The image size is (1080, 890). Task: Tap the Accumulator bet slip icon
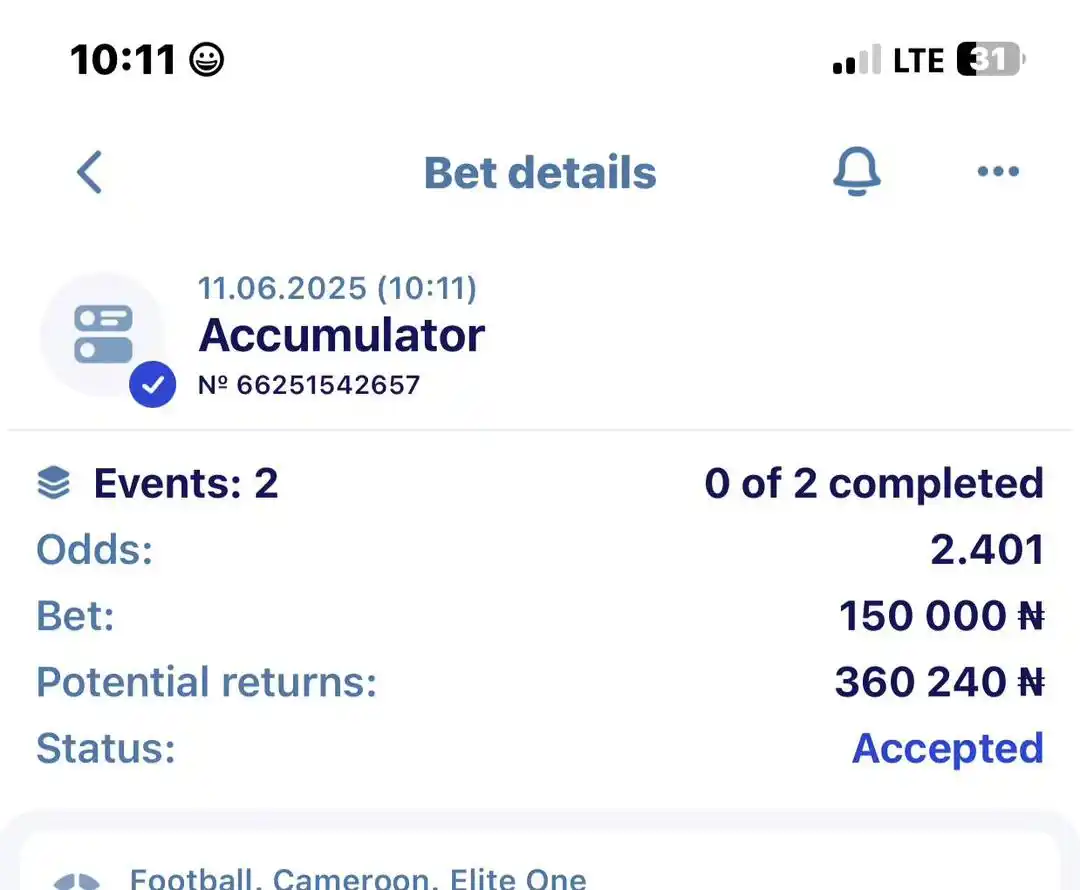(x=103, y=334)
